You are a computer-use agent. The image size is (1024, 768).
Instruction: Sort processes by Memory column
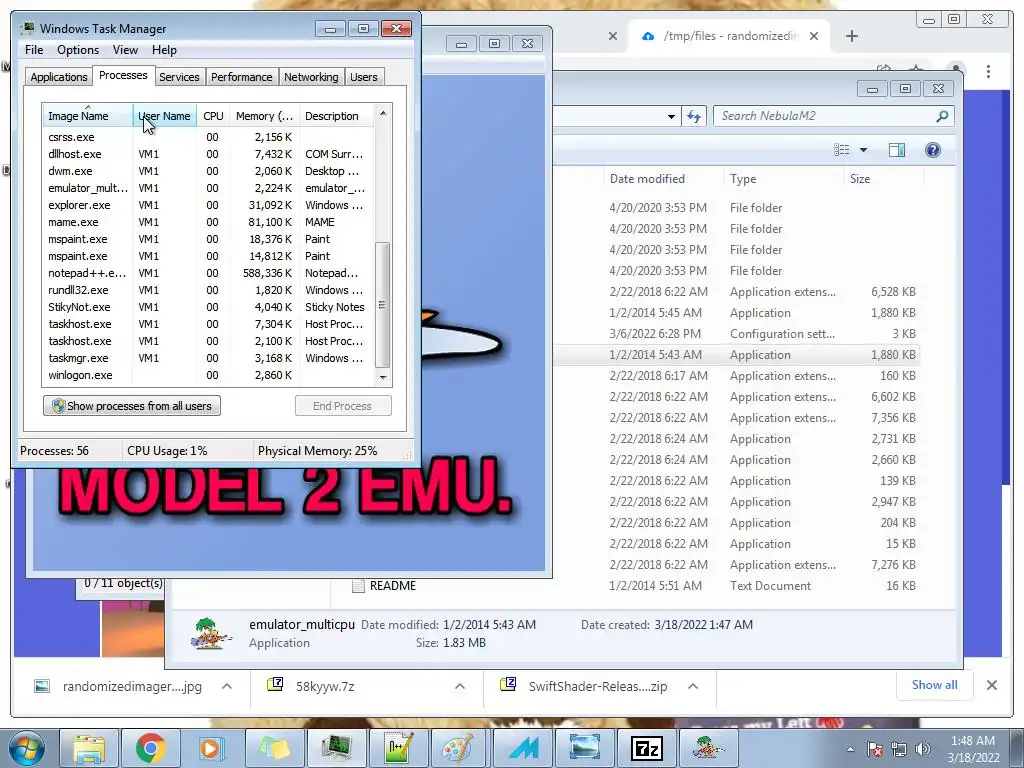tap(264, 116)
